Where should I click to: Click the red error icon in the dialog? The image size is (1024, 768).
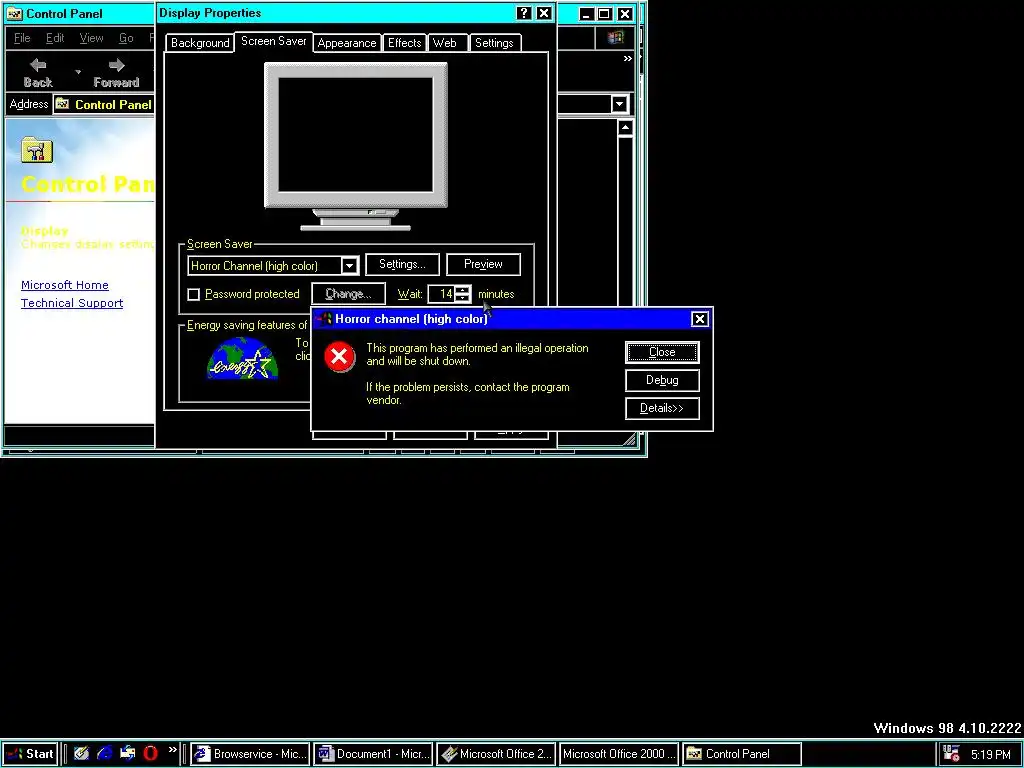340,357
